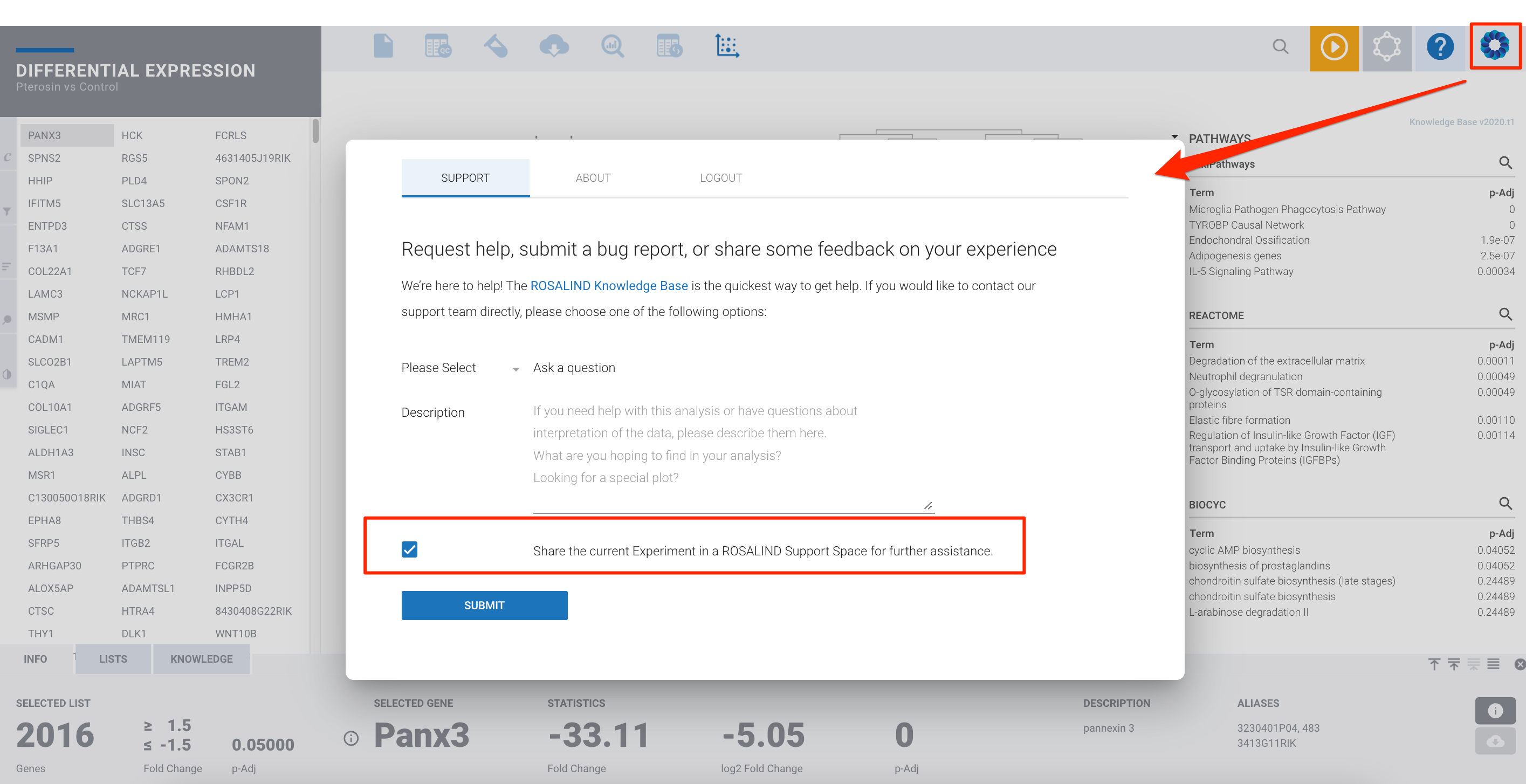Open the blue question mark help icon
This screenshot has height=784, width=1526.
1440,47
